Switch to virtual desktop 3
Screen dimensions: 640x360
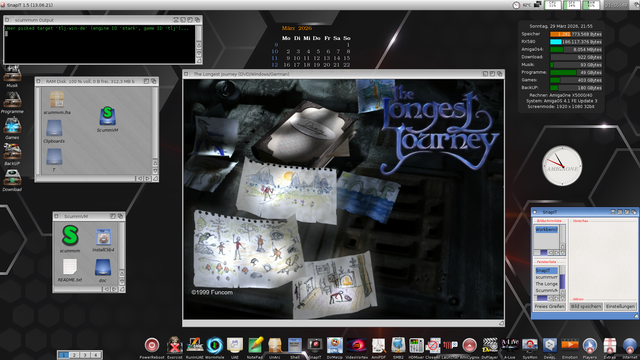point(85,355)
